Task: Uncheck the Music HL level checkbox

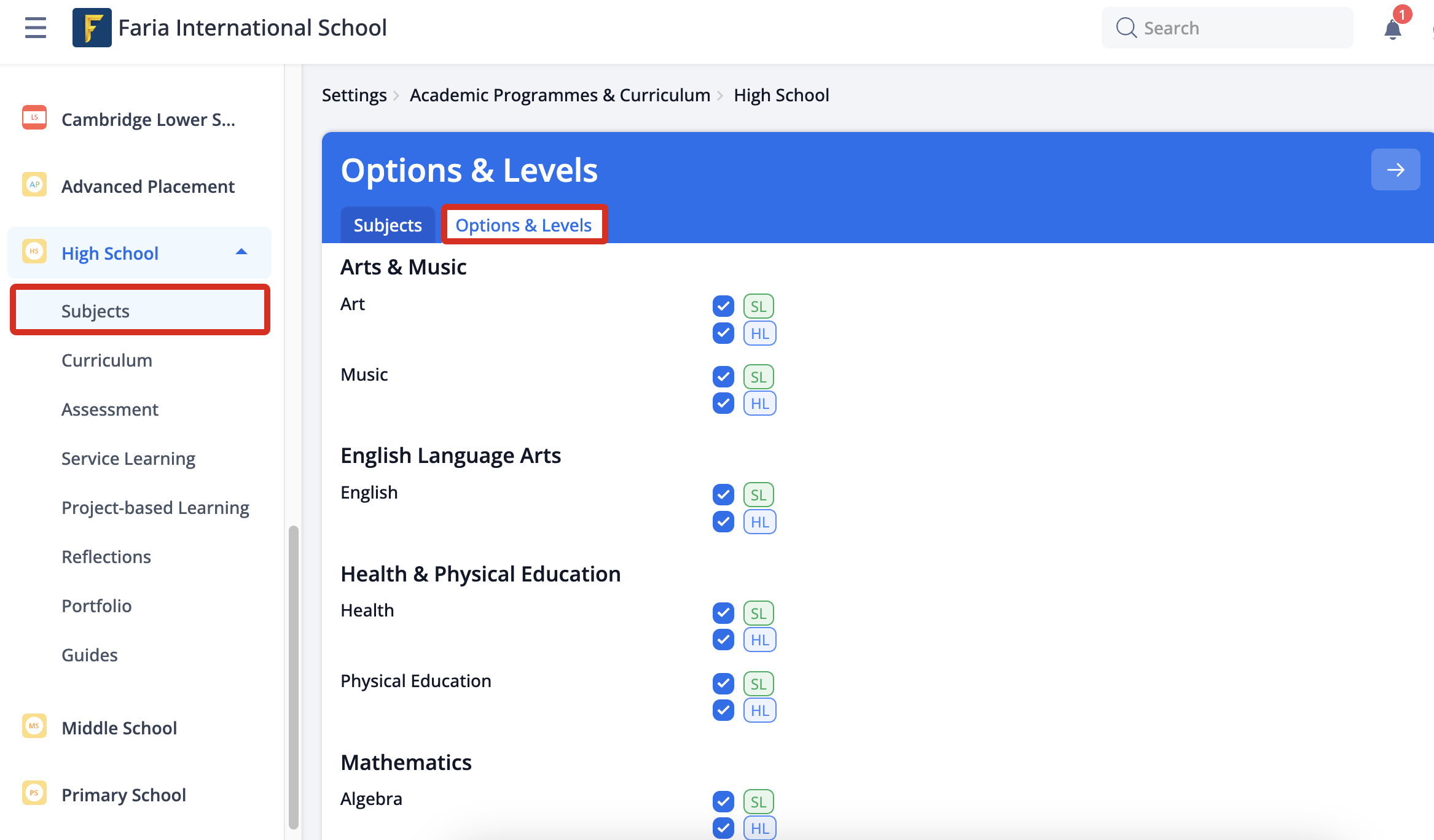Action: point(723,403)
